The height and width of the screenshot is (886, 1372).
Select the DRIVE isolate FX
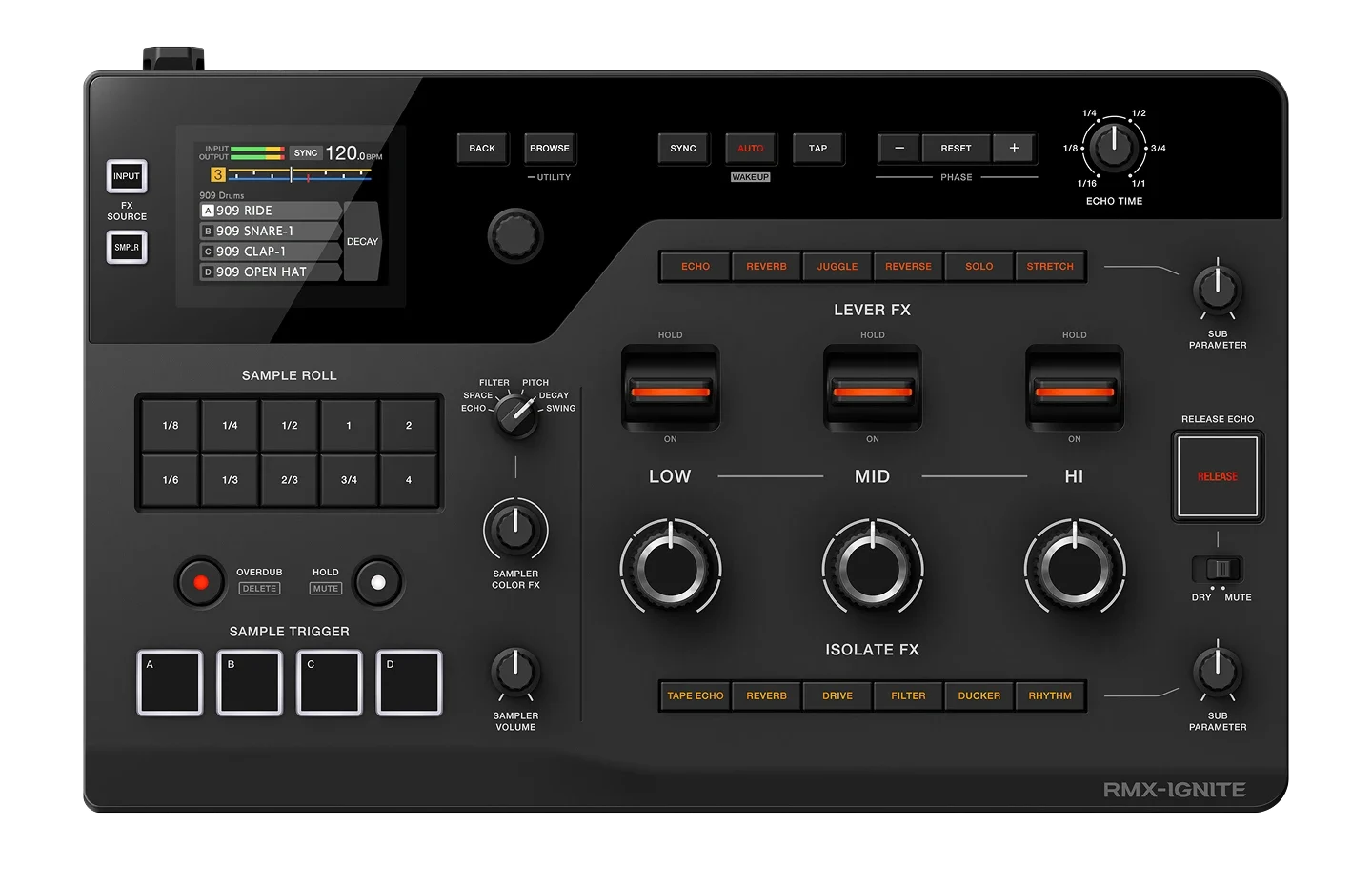point(837,695)
